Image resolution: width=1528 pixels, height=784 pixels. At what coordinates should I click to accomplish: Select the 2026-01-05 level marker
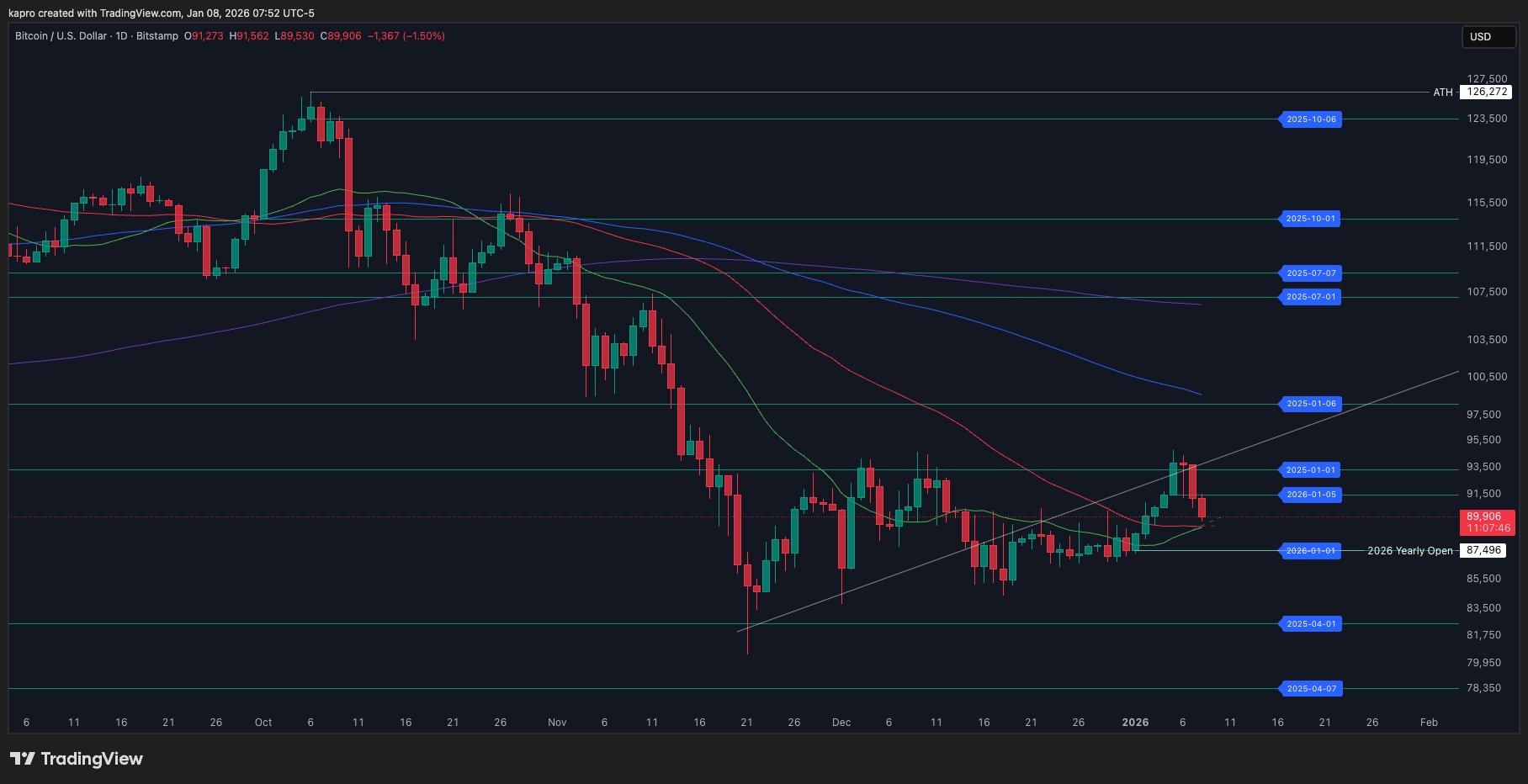pos(1310,495)
